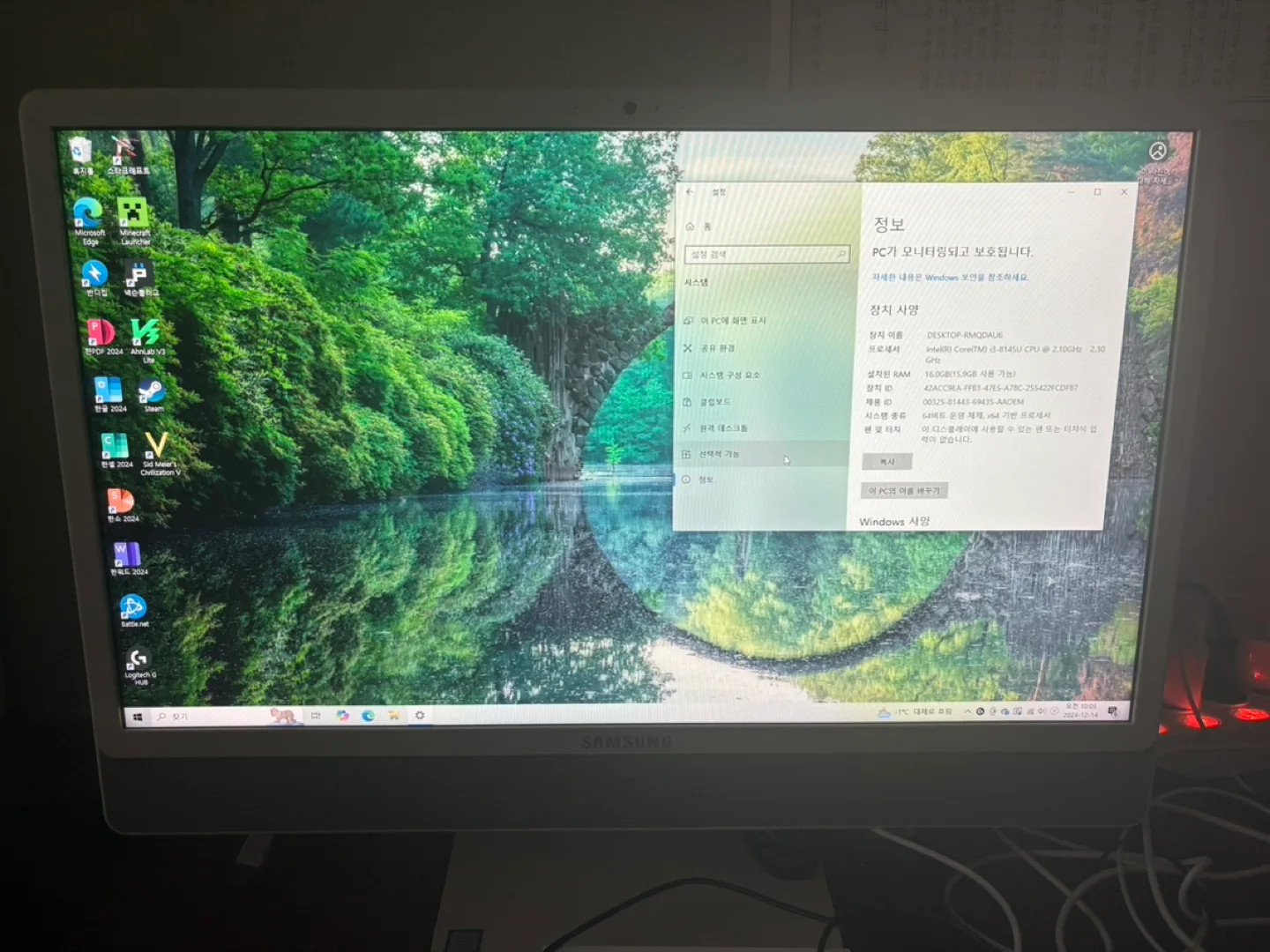The image size is (1270, 952).
Task: Select the device name DESKTOP-RMQDAU6 text
Action: click(x=964, y=335)
